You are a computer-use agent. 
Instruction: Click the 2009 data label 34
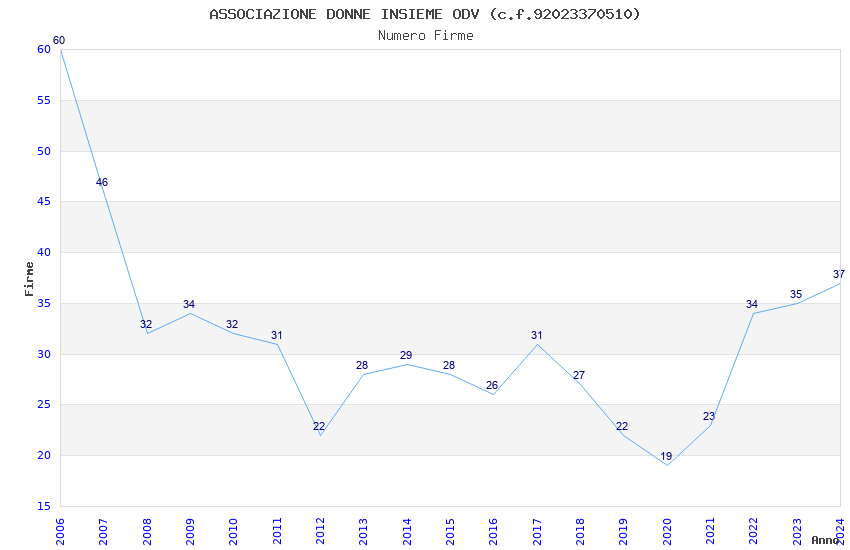(x=189, y=304)
